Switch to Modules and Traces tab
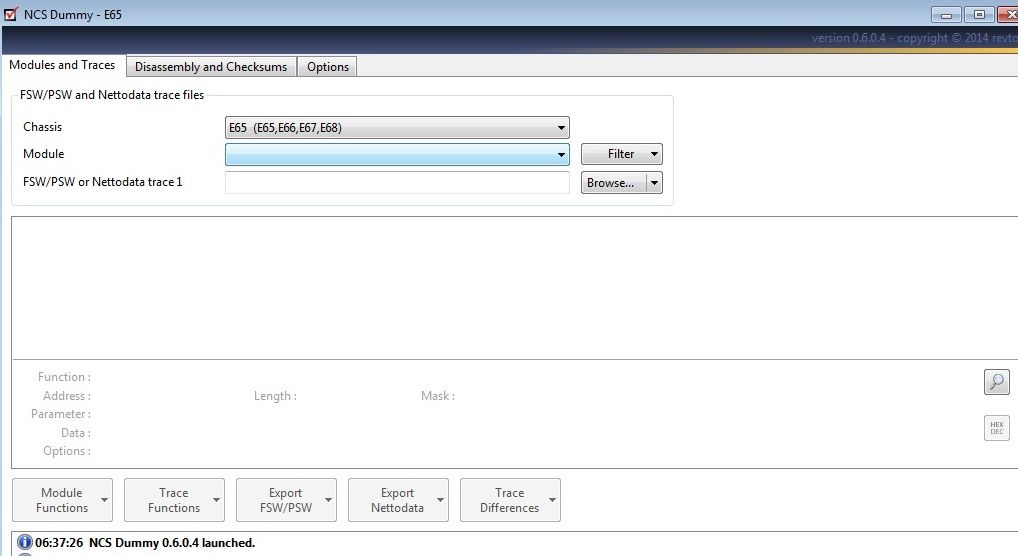 tap(62, 65)
